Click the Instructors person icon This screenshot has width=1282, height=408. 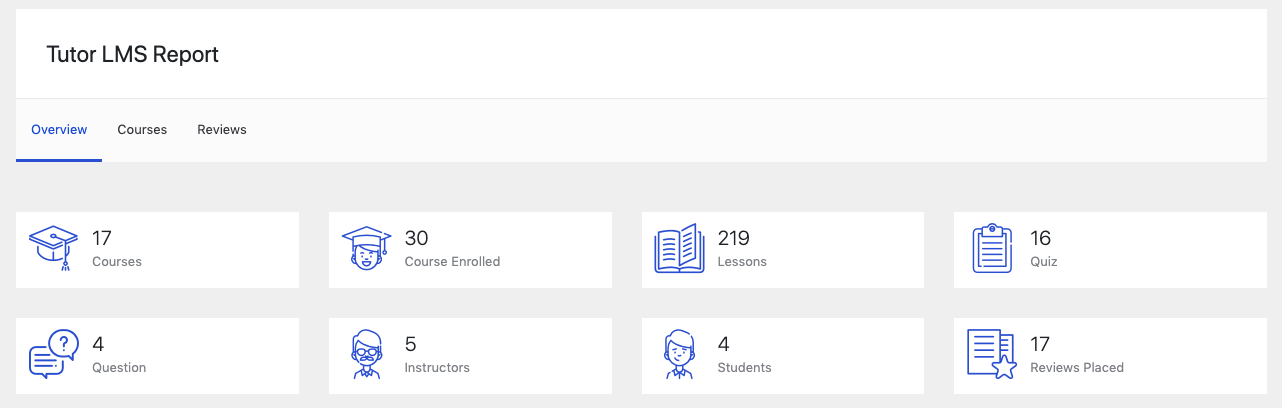366,355
